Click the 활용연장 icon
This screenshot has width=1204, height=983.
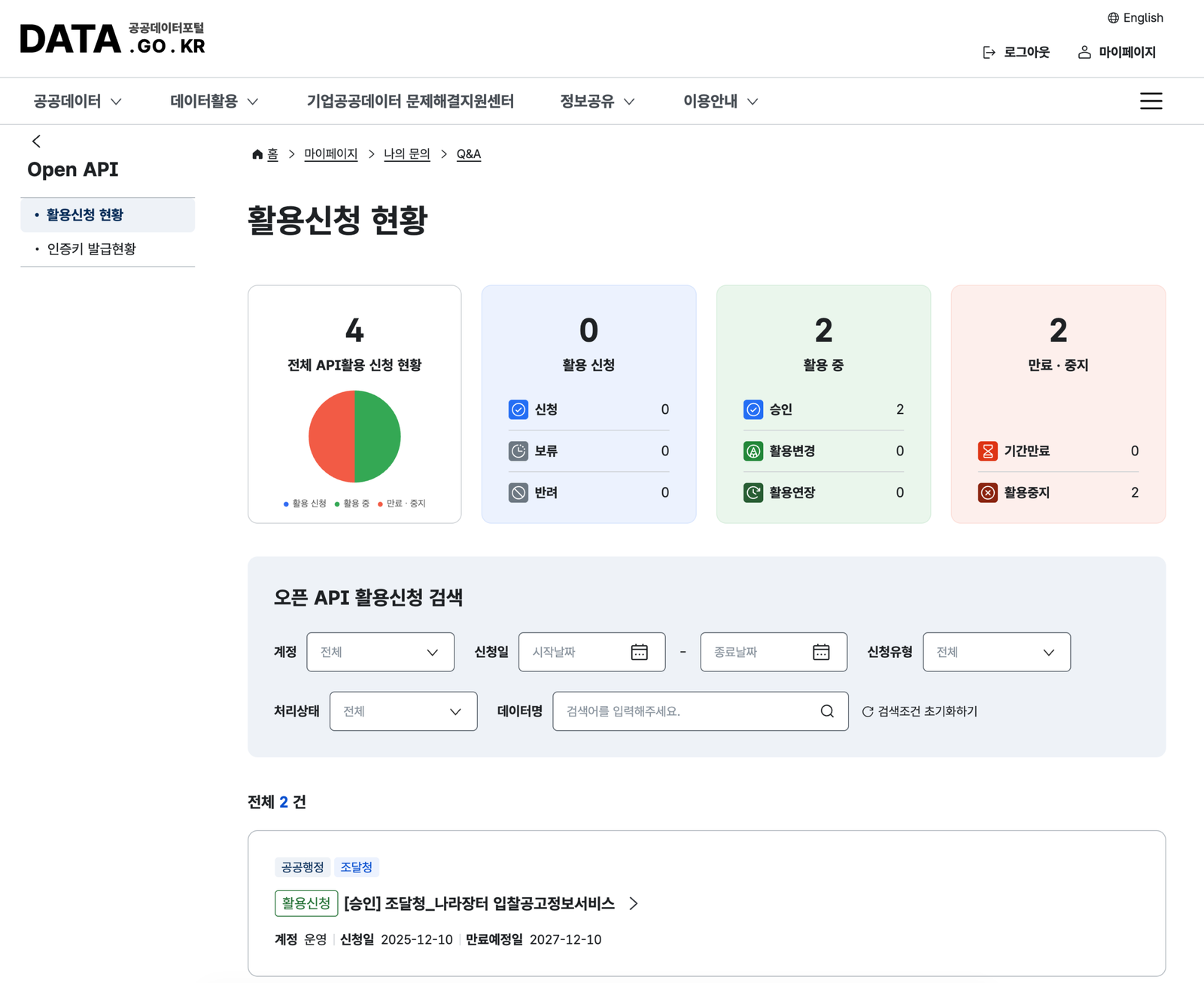[753, 492]
